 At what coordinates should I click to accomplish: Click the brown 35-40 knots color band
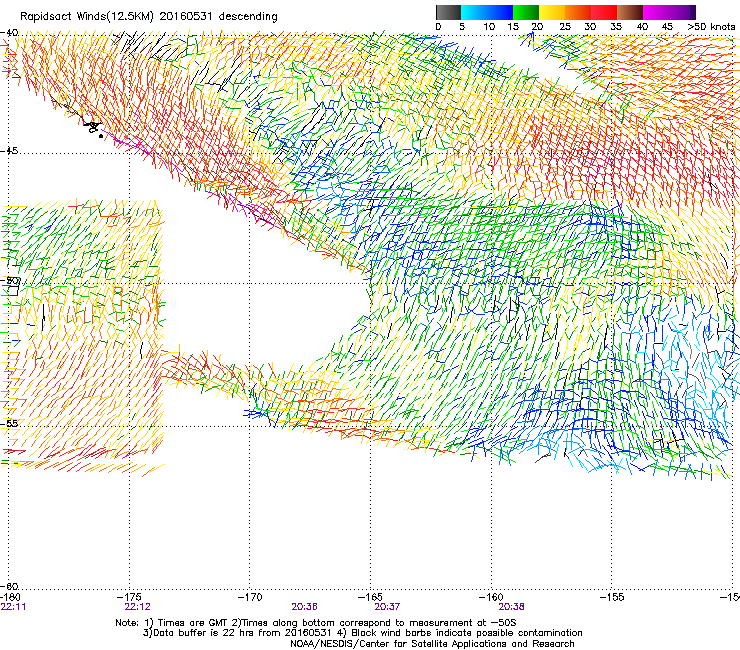[630, 12]
